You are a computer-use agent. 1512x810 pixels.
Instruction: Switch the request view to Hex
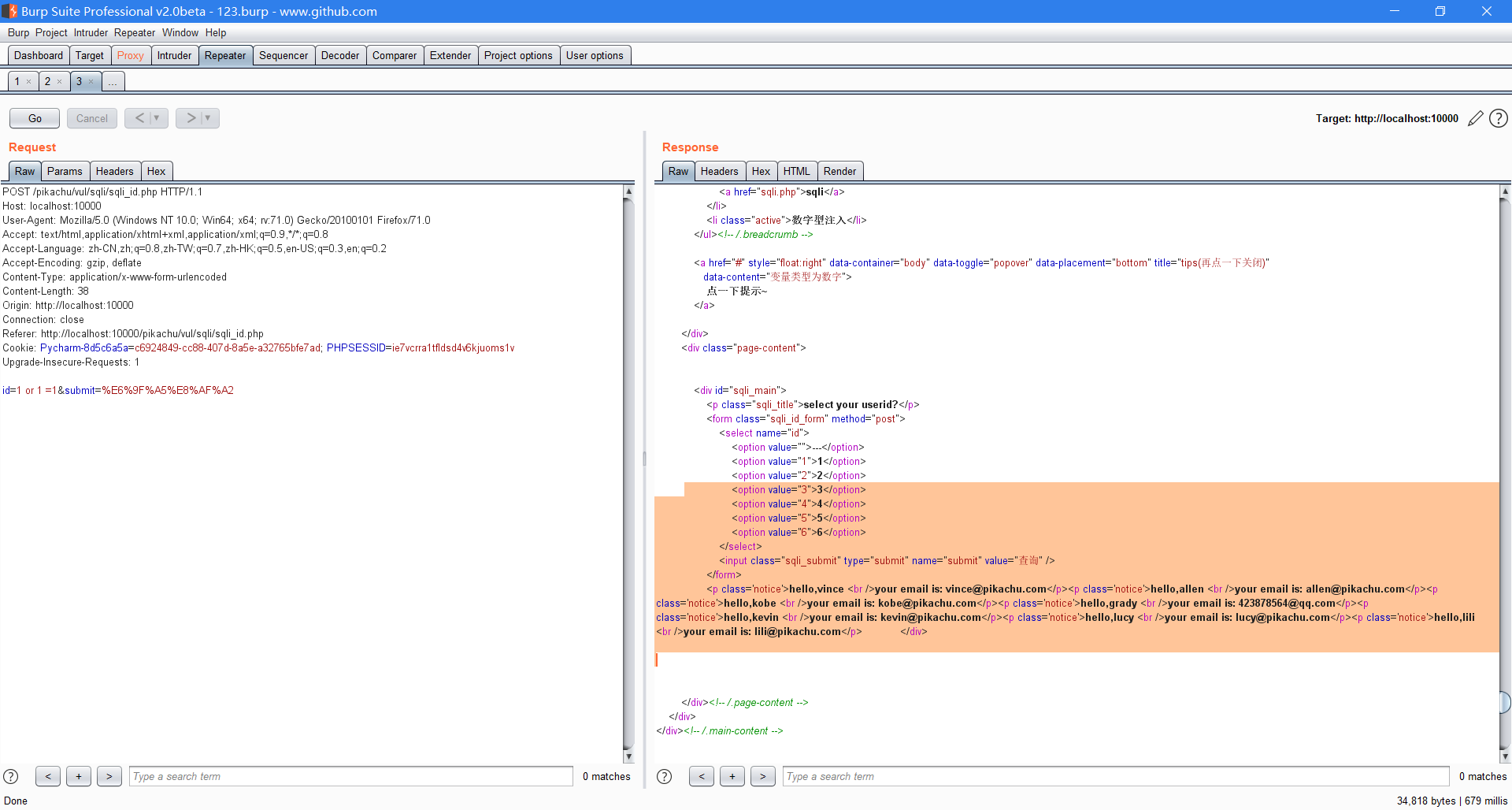157,171
